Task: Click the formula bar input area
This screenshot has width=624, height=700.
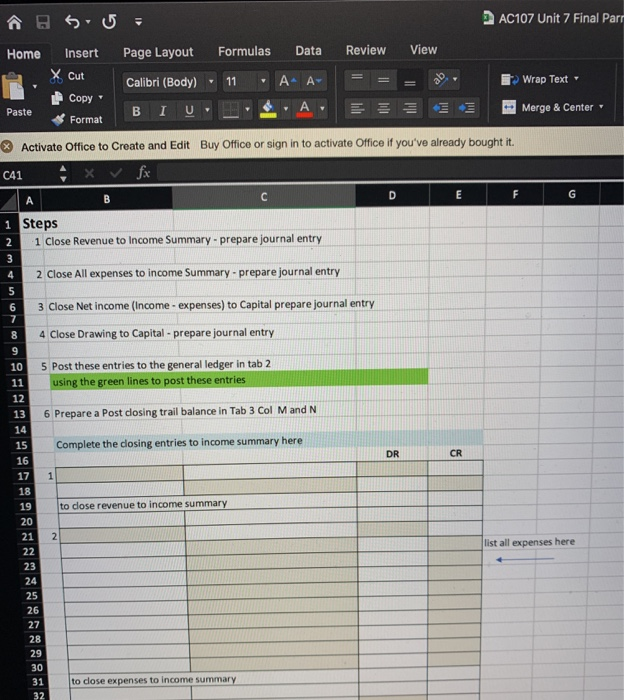Action: point(391,171)
